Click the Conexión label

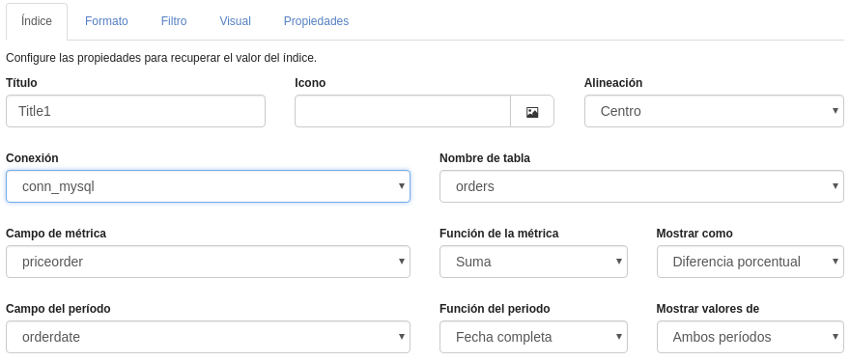[32, 158]
